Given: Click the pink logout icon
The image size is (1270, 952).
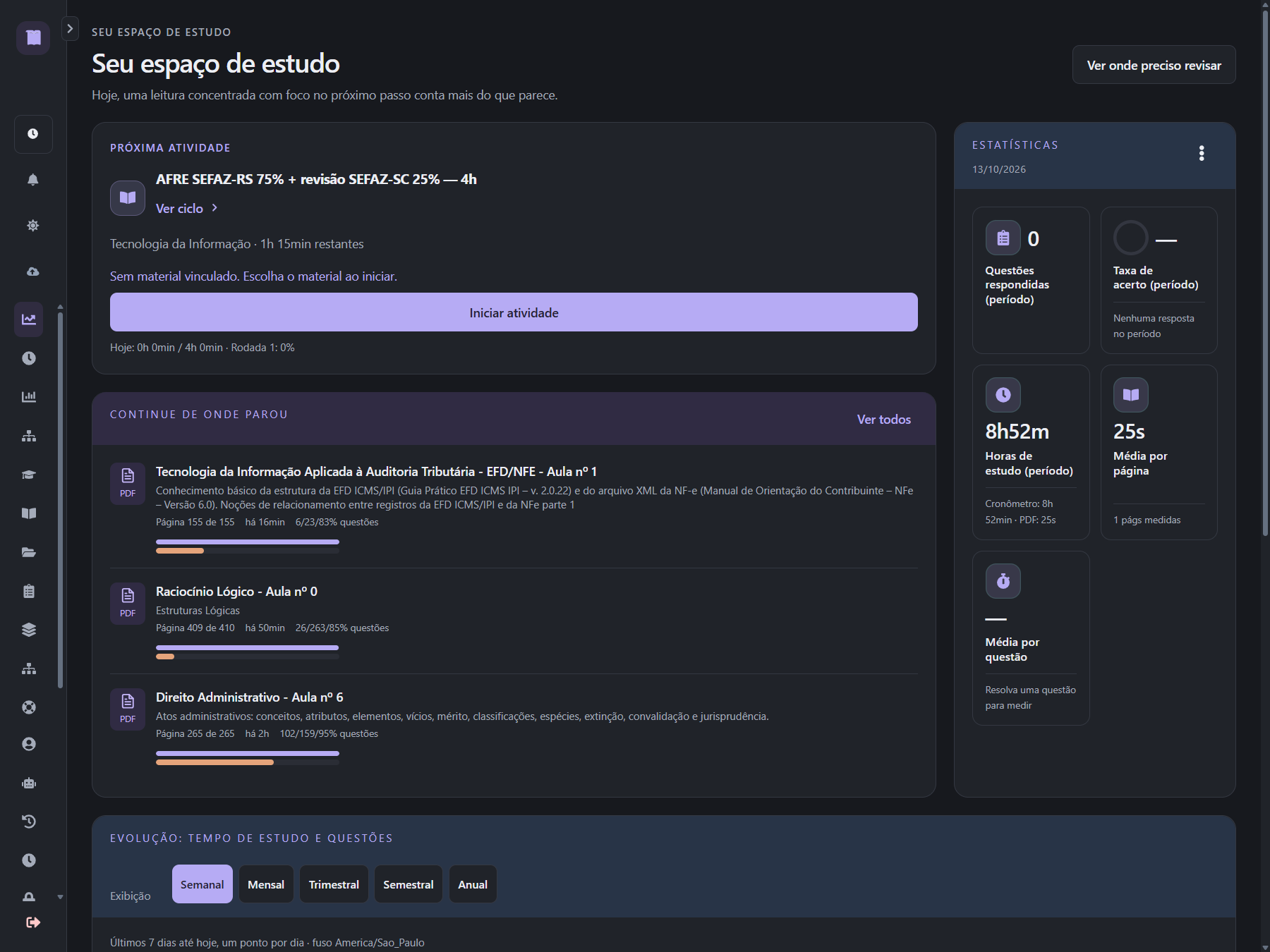Looking at the screenshot, I should pyautogui.click(x=33, y=922).
